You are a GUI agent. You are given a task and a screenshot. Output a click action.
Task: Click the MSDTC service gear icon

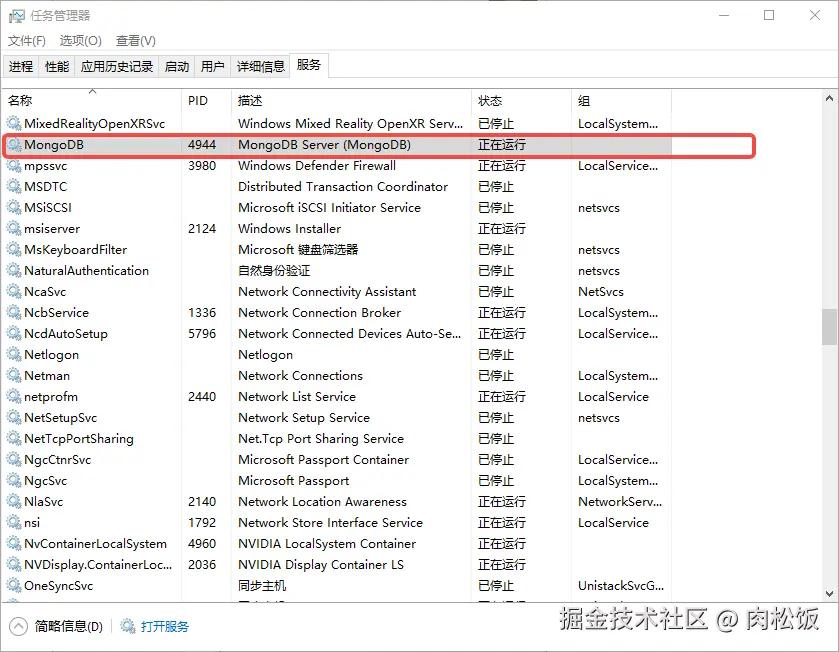pyautogui.click(x=14, y=187)
